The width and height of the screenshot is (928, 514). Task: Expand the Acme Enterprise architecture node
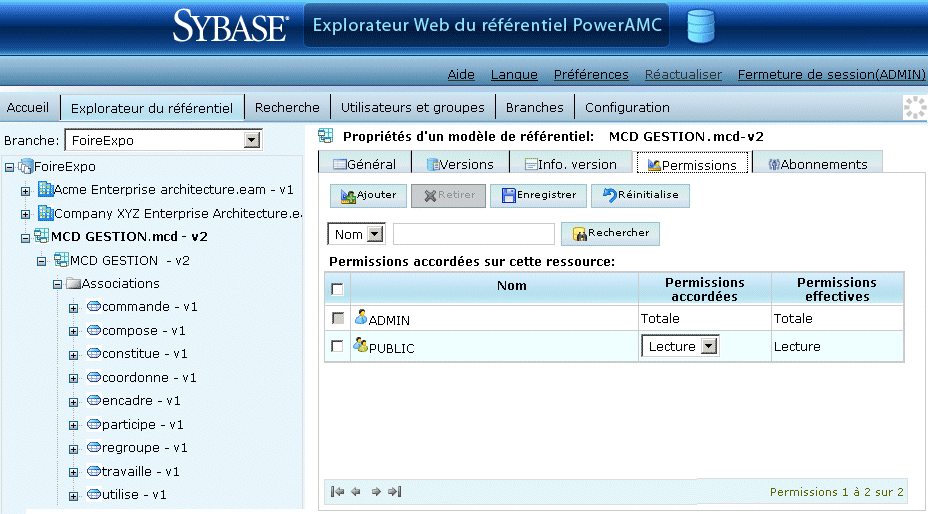pos(25,191)
